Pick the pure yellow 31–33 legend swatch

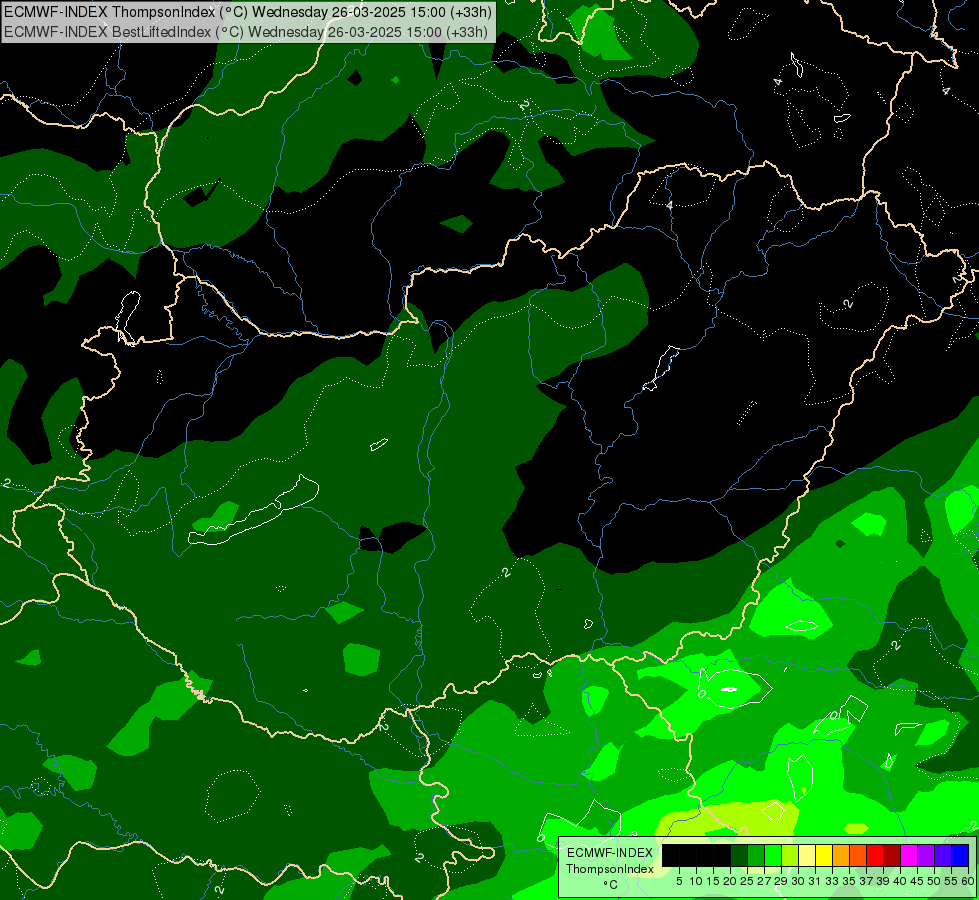pyautogui.click(x=824, y=855)
